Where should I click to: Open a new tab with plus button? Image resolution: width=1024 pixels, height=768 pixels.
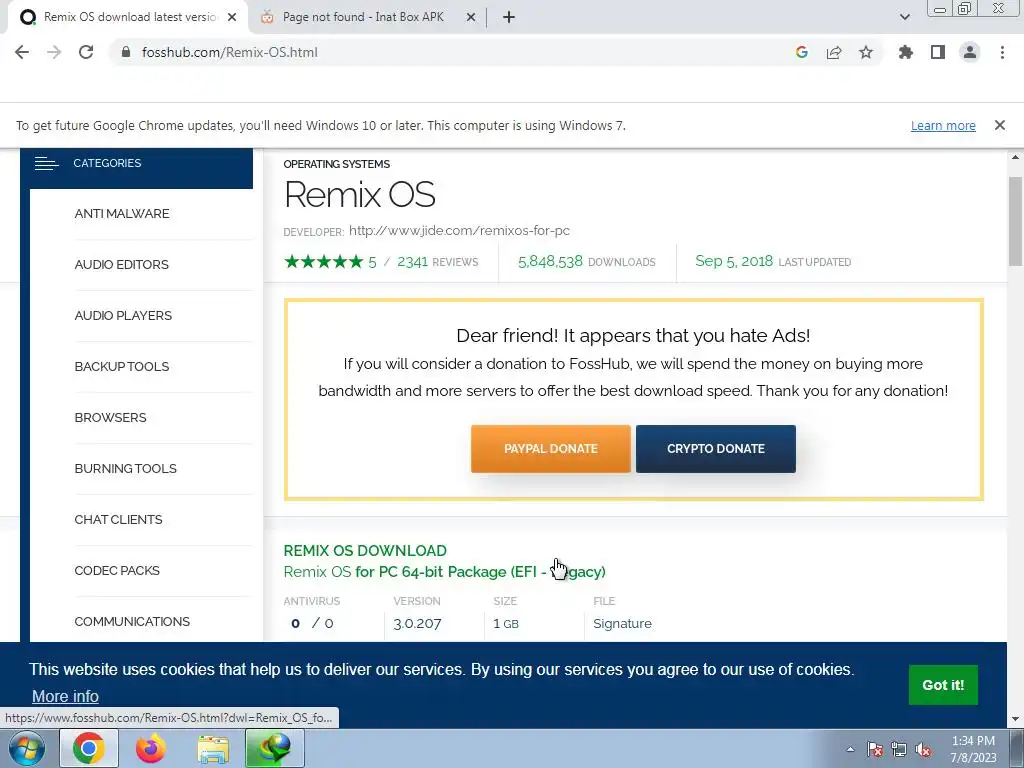[509, 18]
